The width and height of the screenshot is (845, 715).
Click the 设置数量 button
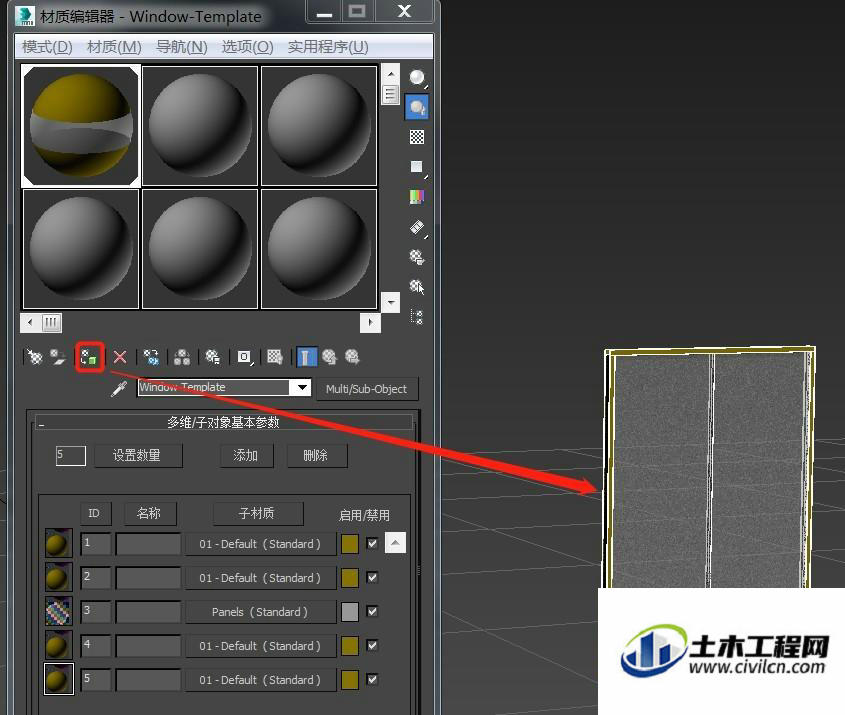point(137,455)
